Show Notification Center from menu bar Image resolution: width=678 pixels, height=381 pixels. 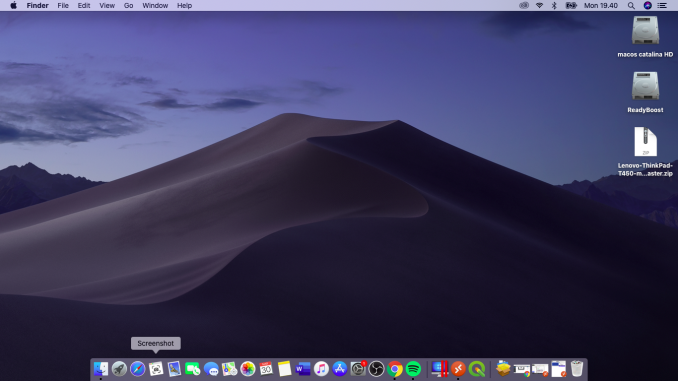[x=662, y=6]
